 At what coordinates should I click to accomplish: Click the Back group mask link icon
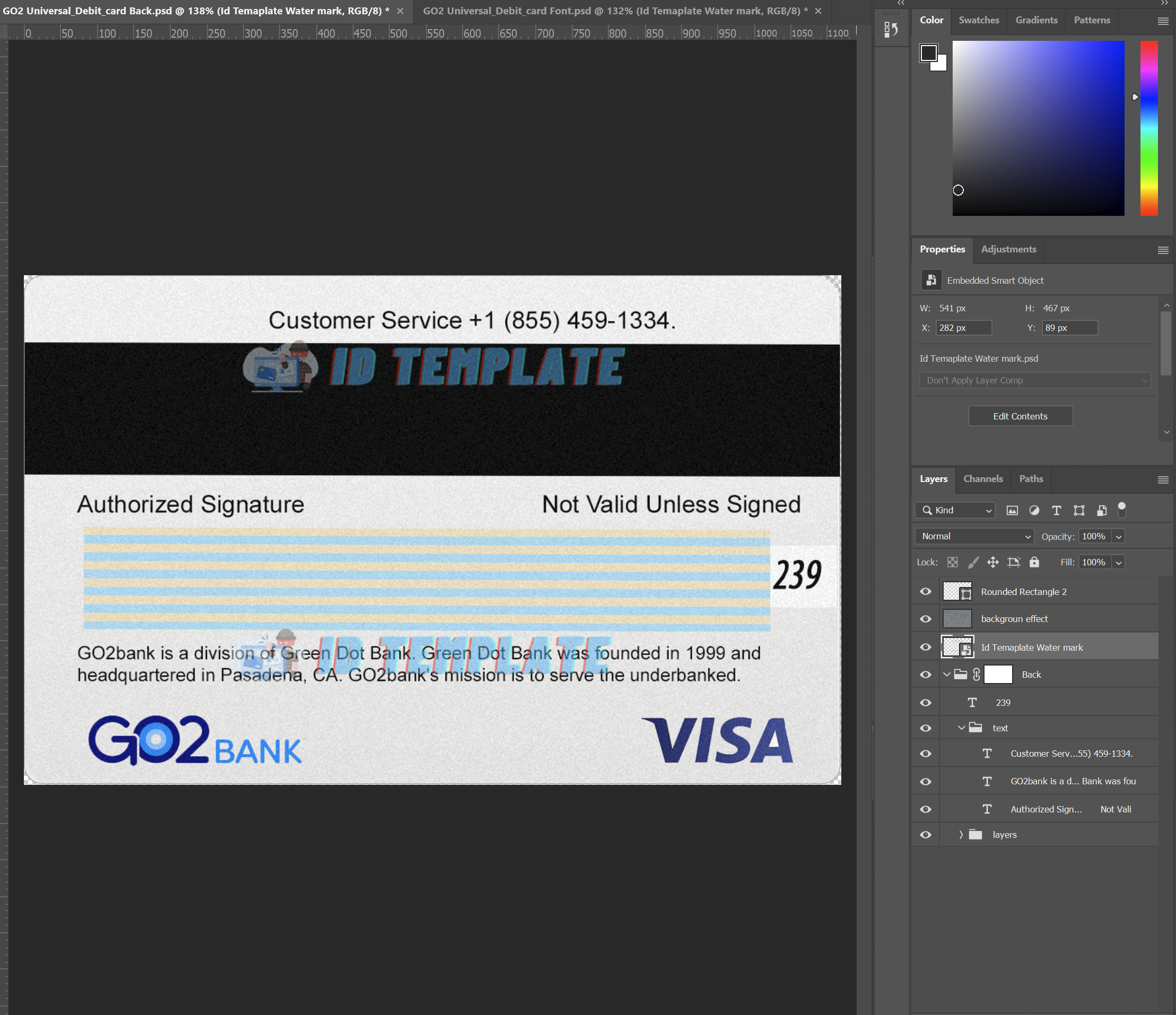976,675
